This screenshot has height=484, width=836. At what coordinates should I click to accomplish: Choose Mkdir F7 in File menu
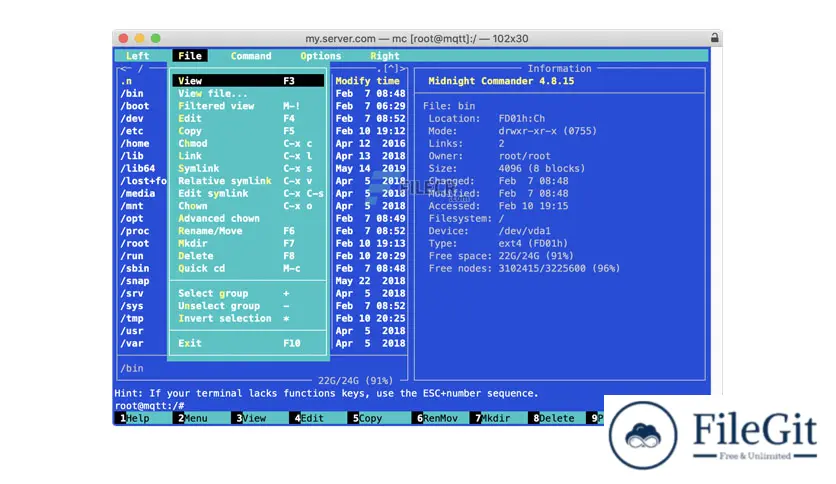tap(248, 244)
